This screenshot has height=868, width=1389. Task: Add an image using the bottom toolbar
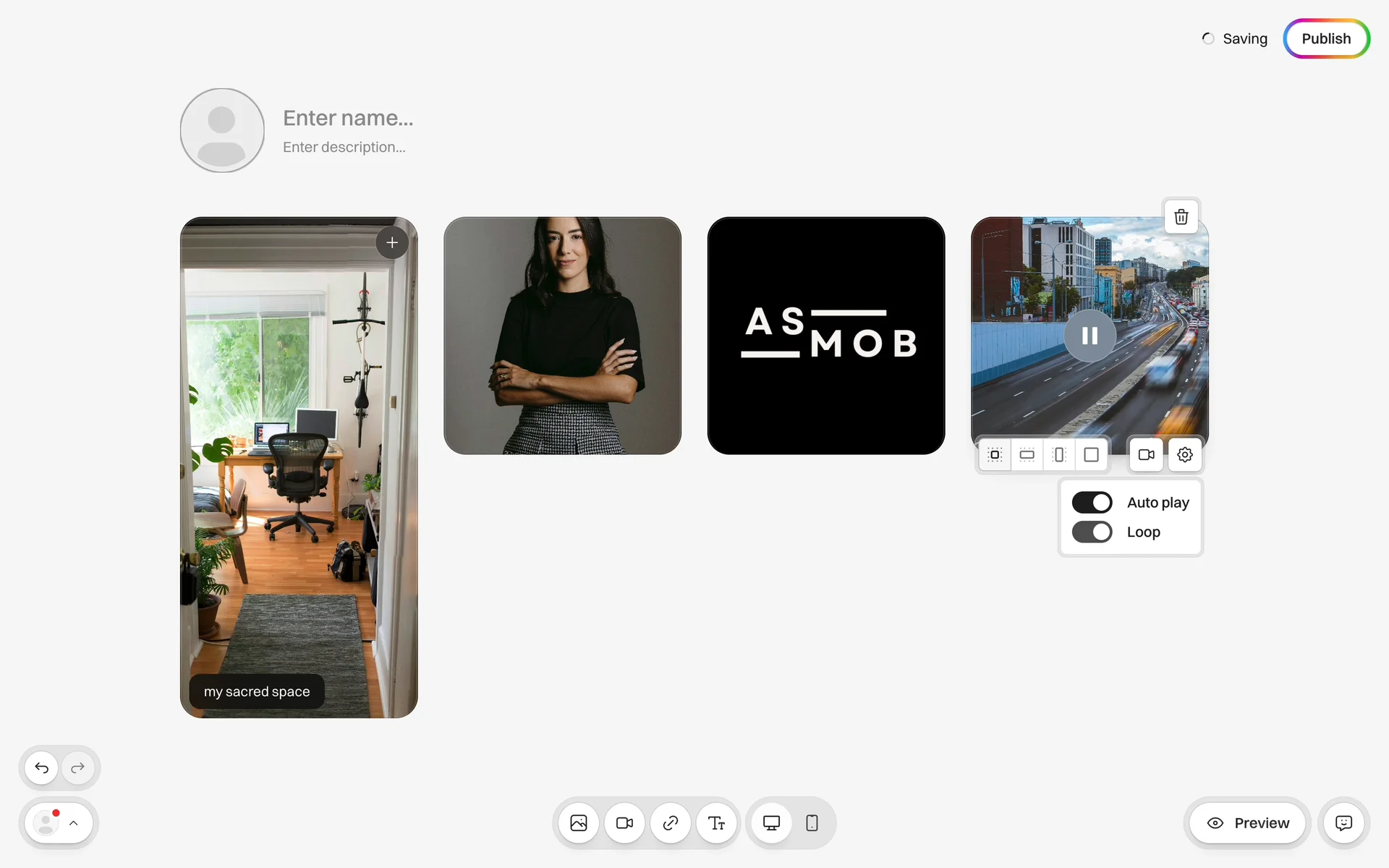pyautogui.click(x=579, y=823)
